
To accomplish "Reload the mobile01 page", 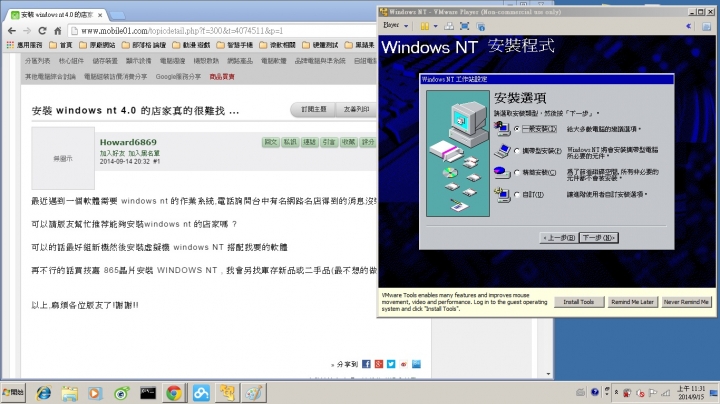I will pos(42,31).
